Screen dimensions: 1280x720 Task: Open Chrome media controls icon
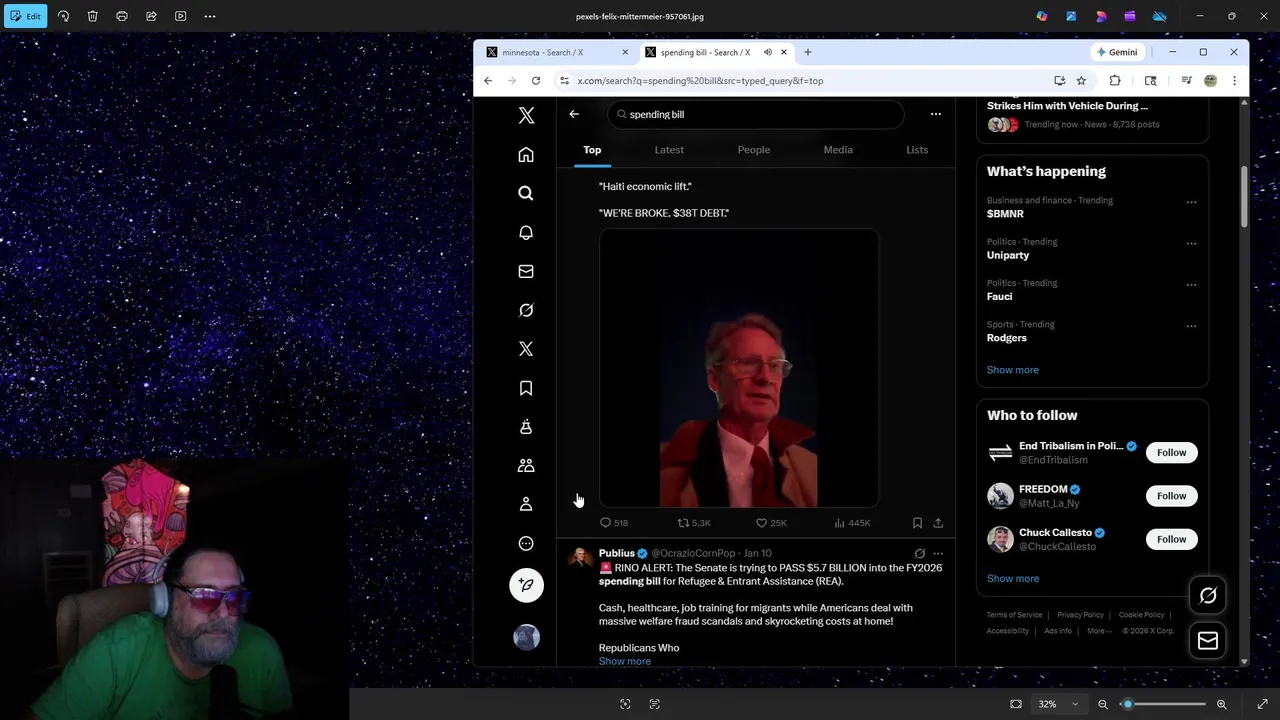[1186, 81]
